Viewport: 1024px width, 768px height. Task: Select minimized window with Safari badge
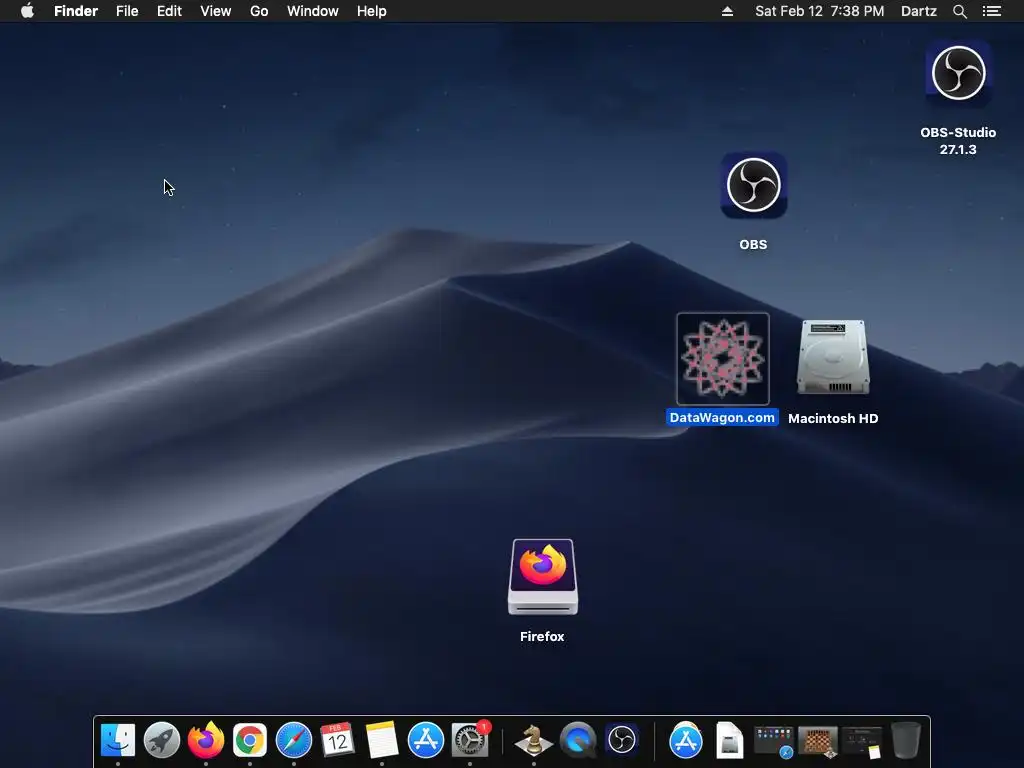pyautogui.click(x=774, y=743)
